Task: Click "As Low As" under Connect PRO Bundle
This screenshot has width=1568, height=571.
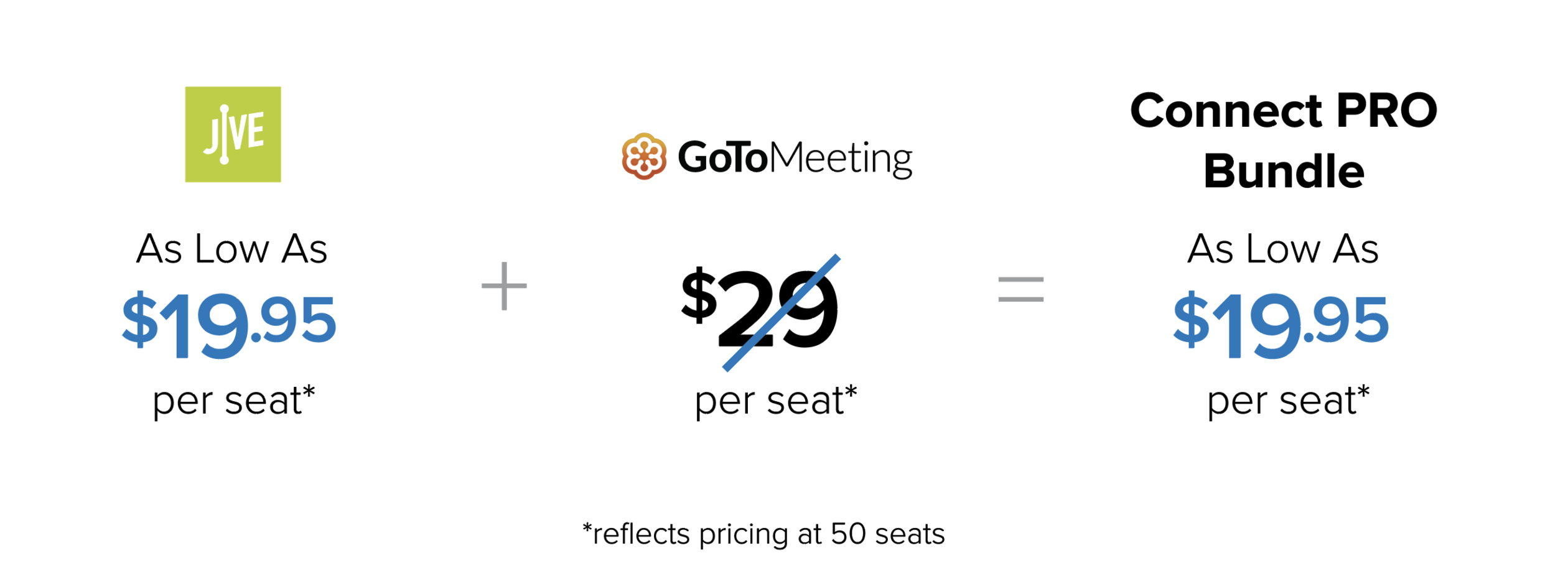Action: [x=1283, y=249]
